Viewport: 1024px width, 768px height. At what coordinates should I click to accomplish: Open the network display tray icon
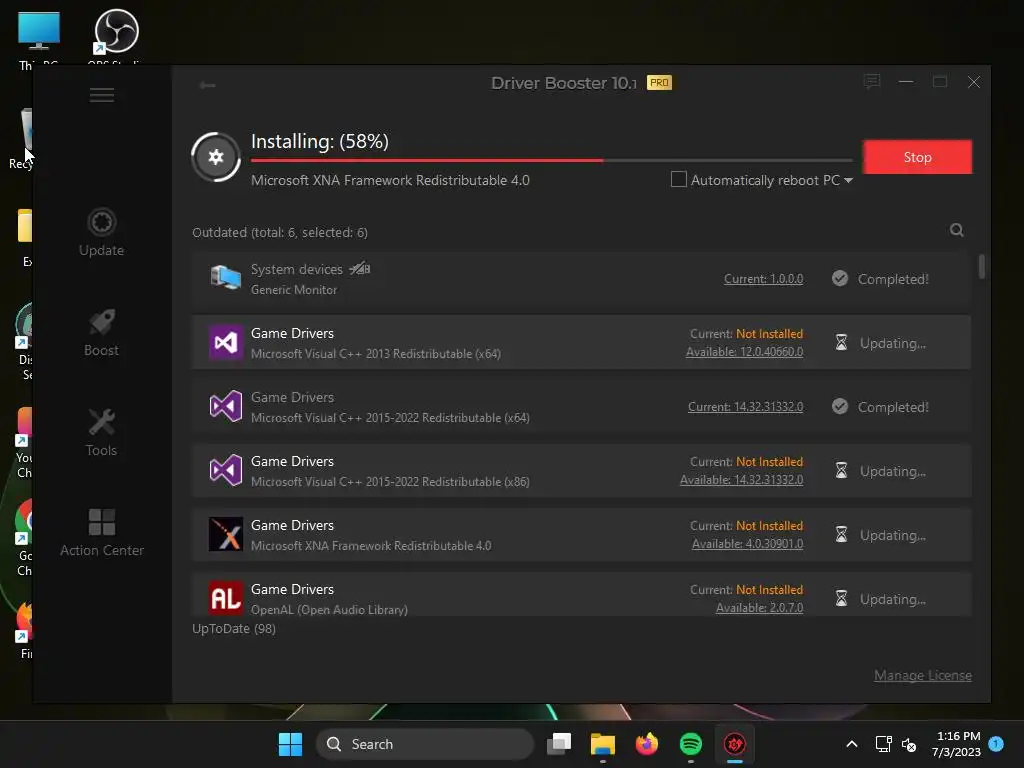pos(883,744)
